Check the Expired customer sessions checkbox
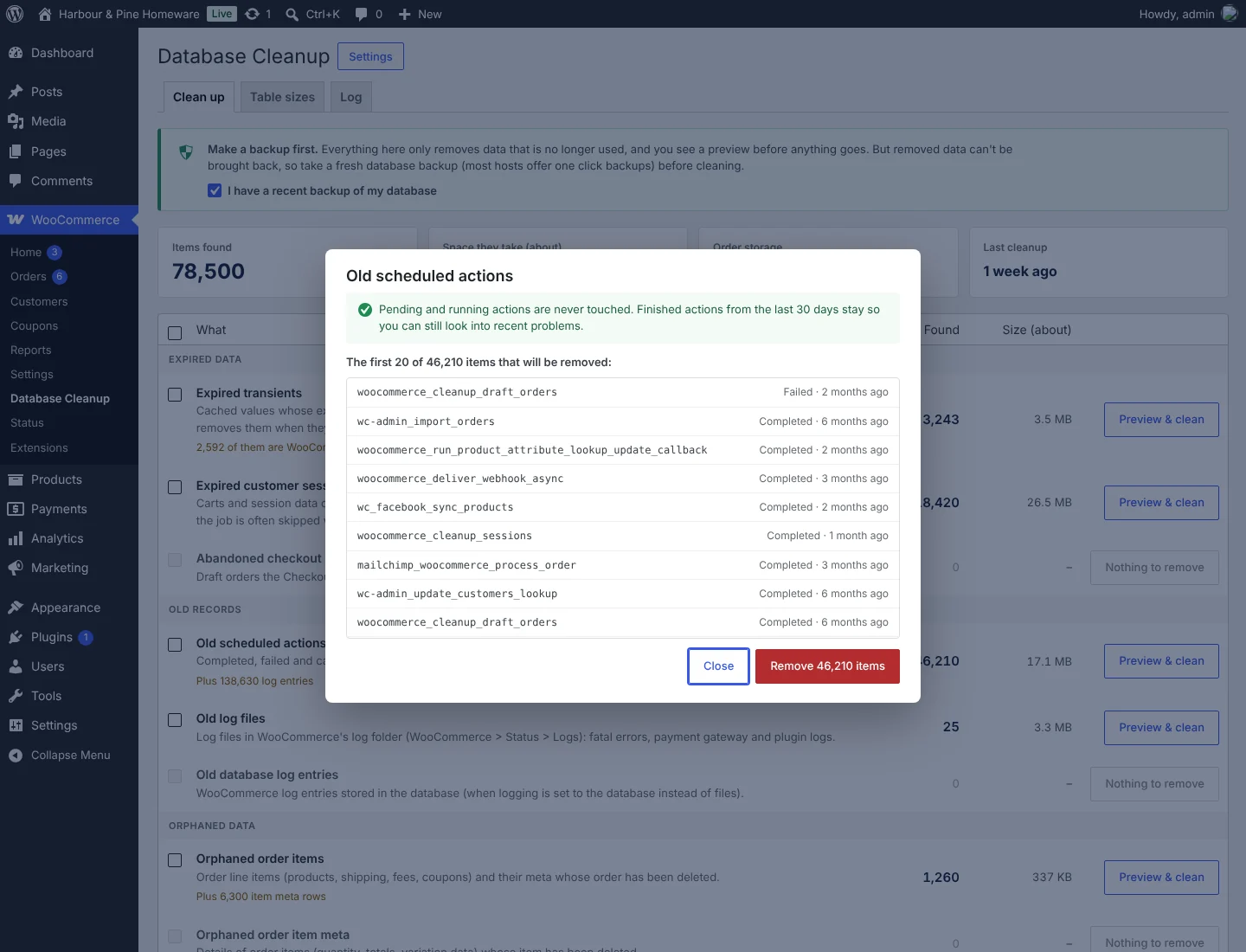The image size is (1246, 952). click(x=175, y=487)
